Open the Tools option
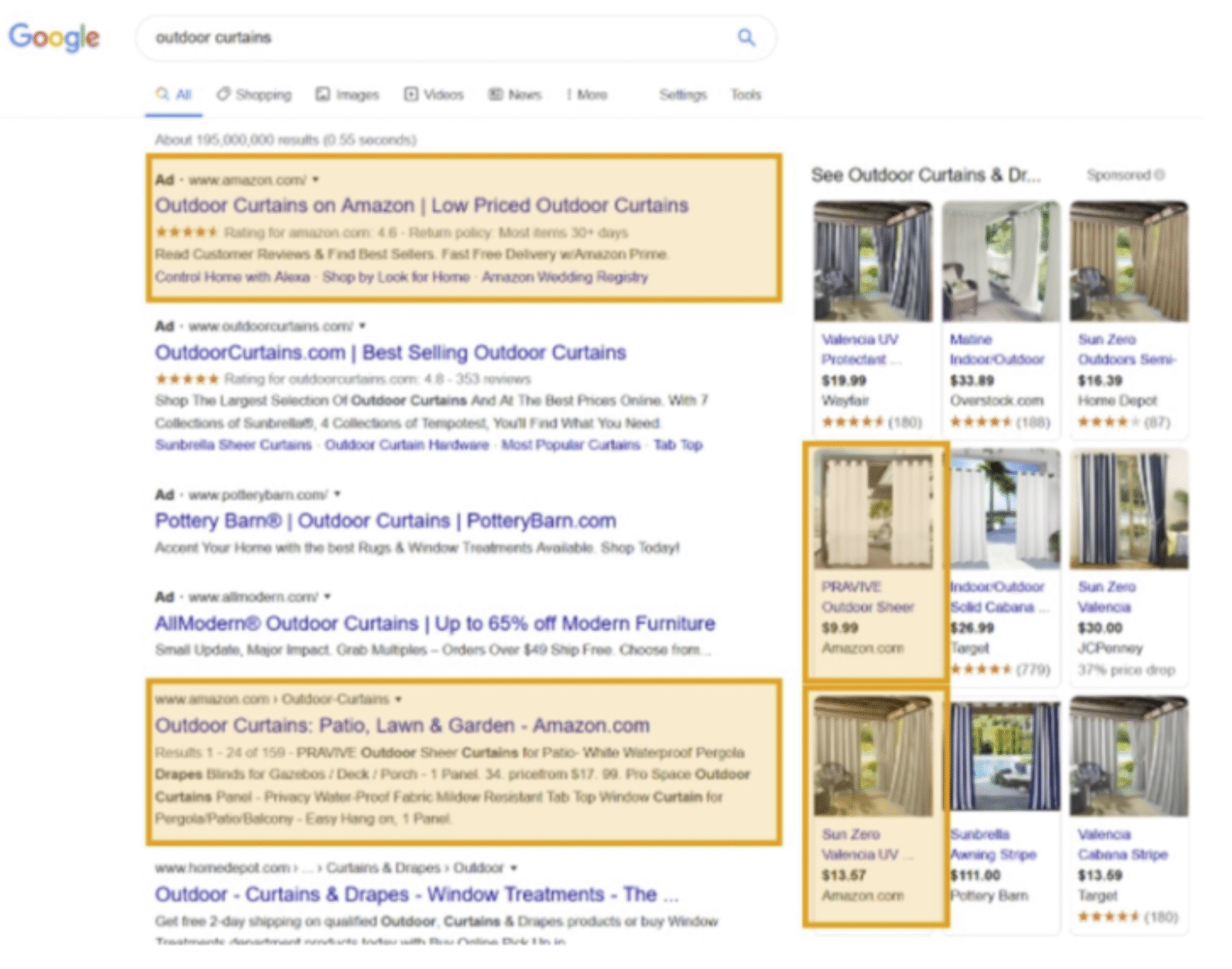The image size is (1232, 969). coord(745,95)
